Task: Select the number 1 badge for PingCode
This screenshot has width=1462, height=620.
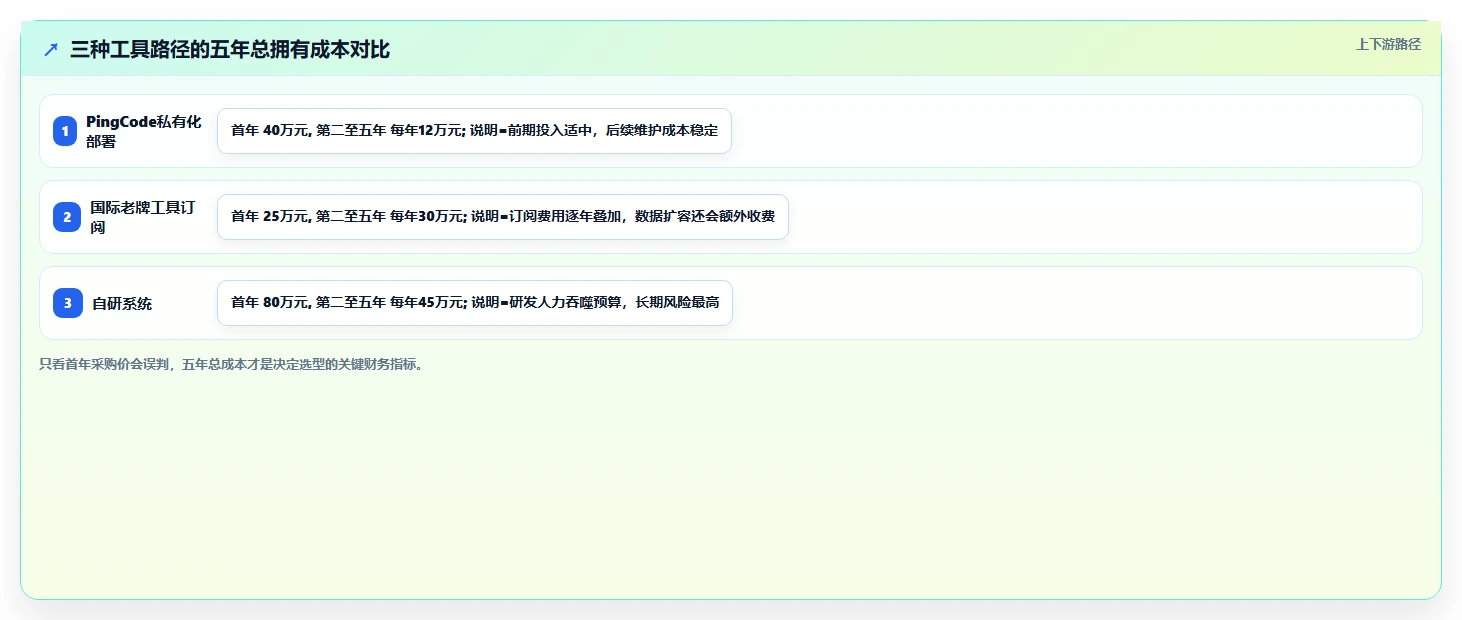Action: (65, 131)
